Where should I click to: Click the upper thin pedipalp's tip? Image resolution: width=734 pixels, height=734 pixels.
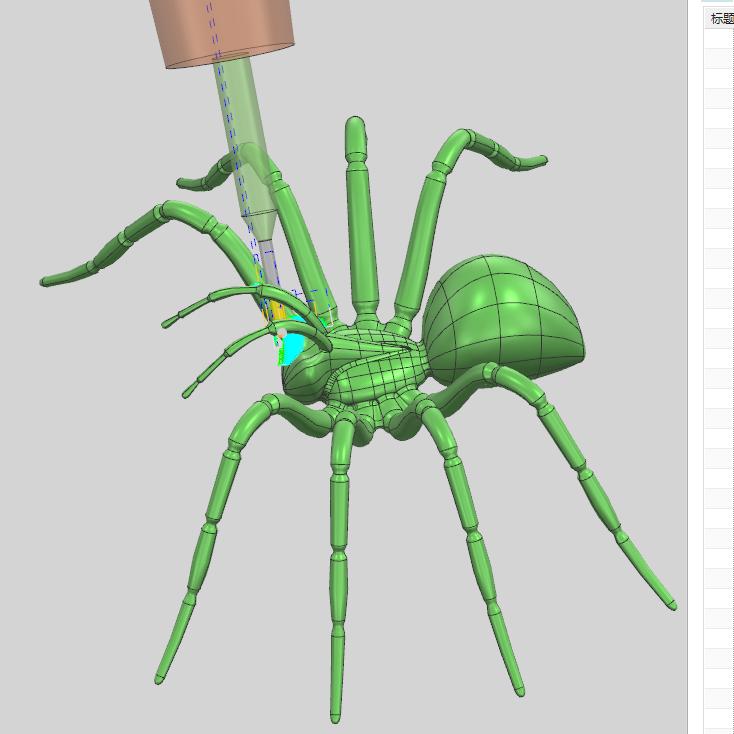pyautogui.click(x=166, y=324)
